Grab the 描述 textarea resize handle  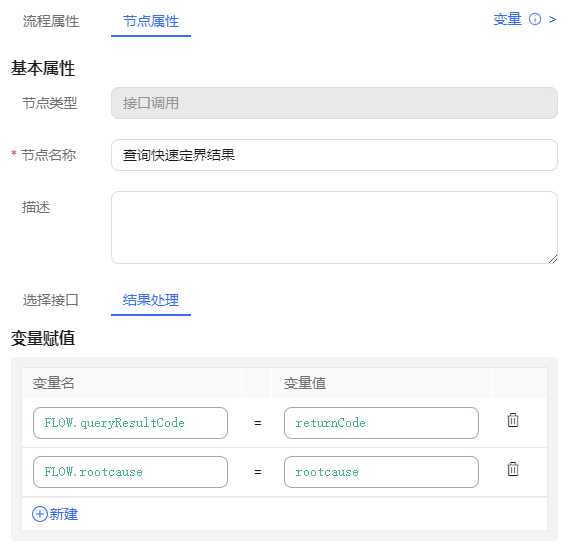pos(553,259)
